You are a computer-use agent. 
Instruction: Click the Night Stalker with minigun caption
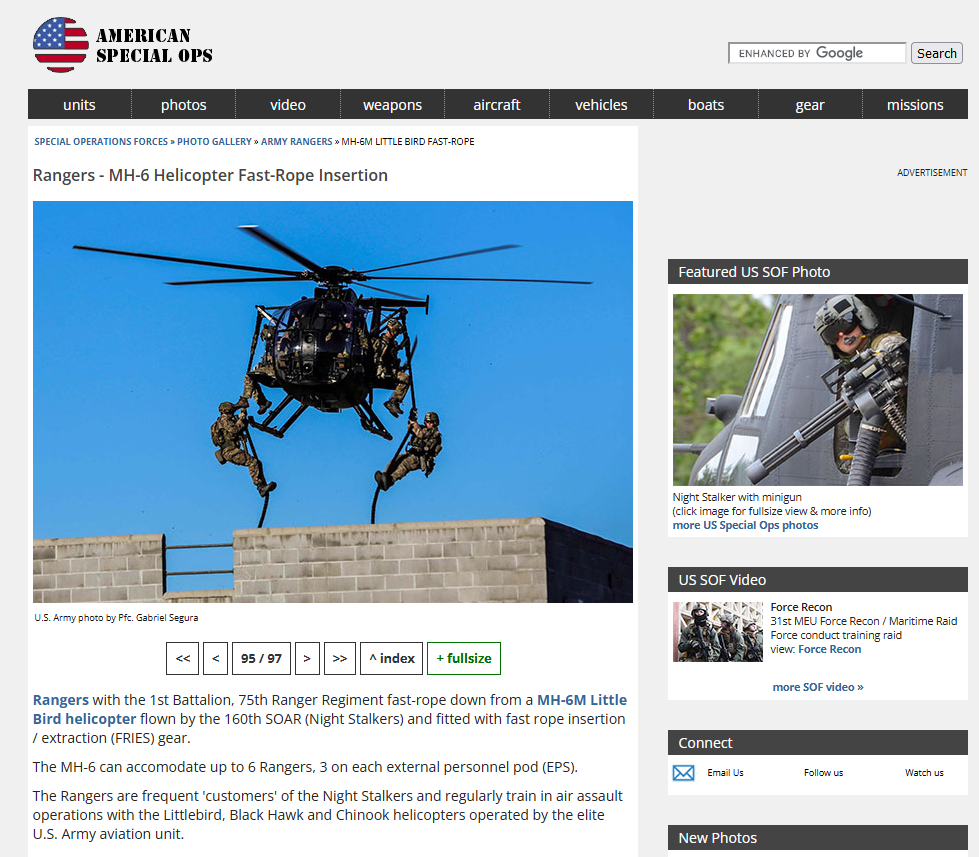pos(737,497)
